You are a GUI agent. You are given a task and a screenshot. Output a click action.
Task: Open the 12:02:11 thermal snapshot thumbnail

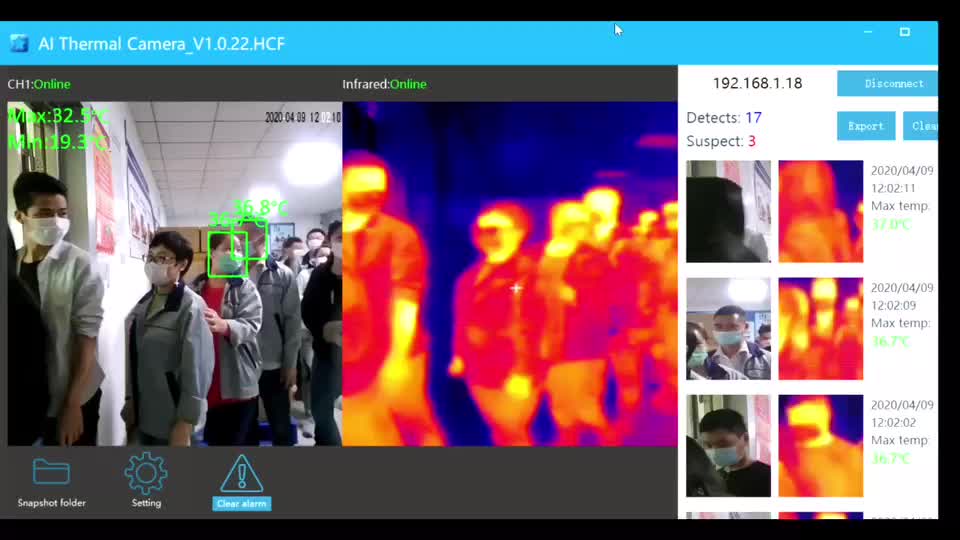pyautogui.click(x=820, y=211)
